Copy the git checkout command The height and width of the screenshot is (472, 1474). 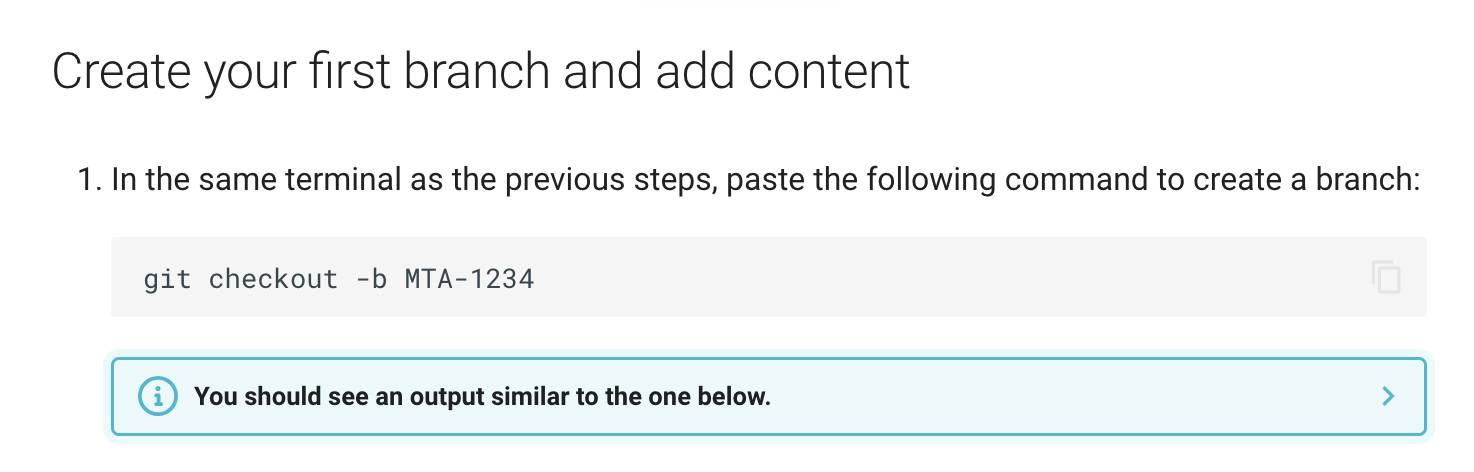click(x=1386, y=277)
